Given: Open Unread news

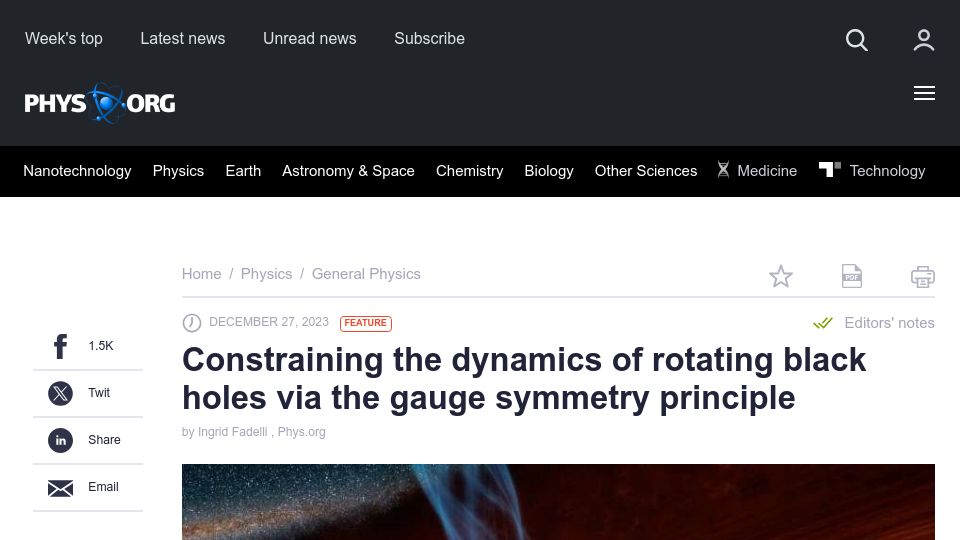Looking at the screenshot, I should 310,39.
